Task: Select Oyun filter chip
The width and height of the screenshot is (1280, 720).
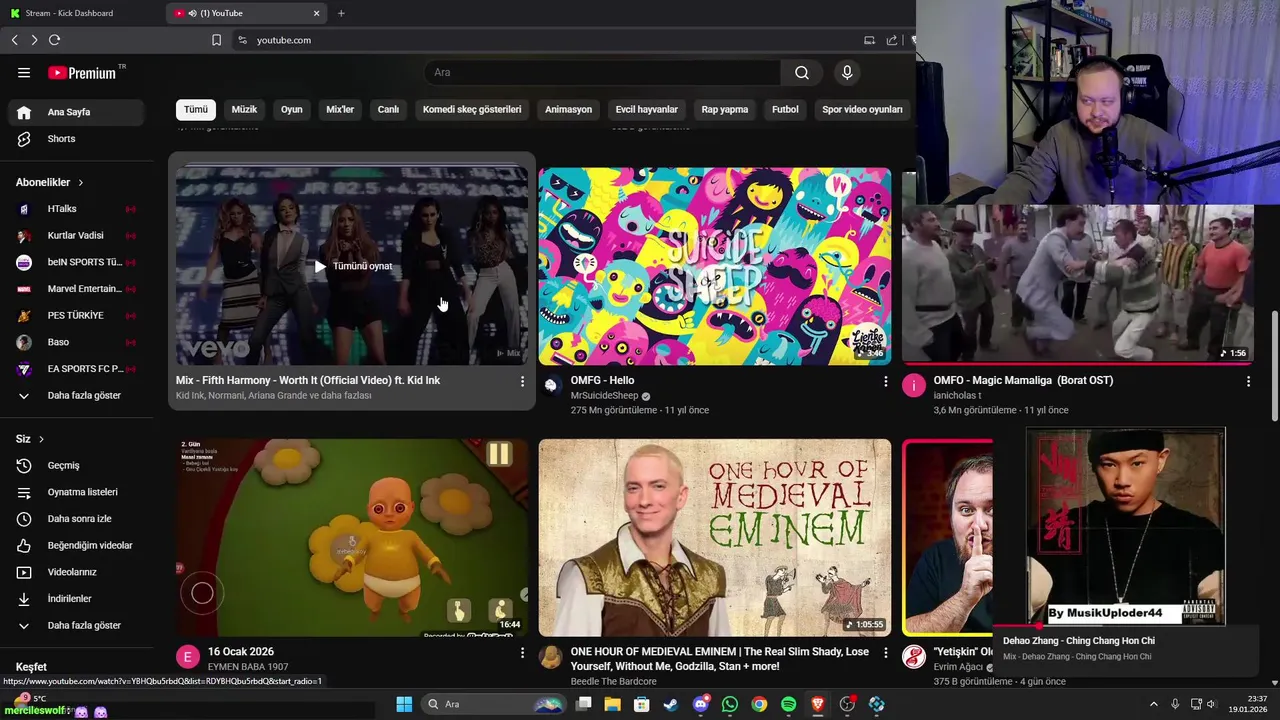Action: pyautogui.click(x=291, y=109)
